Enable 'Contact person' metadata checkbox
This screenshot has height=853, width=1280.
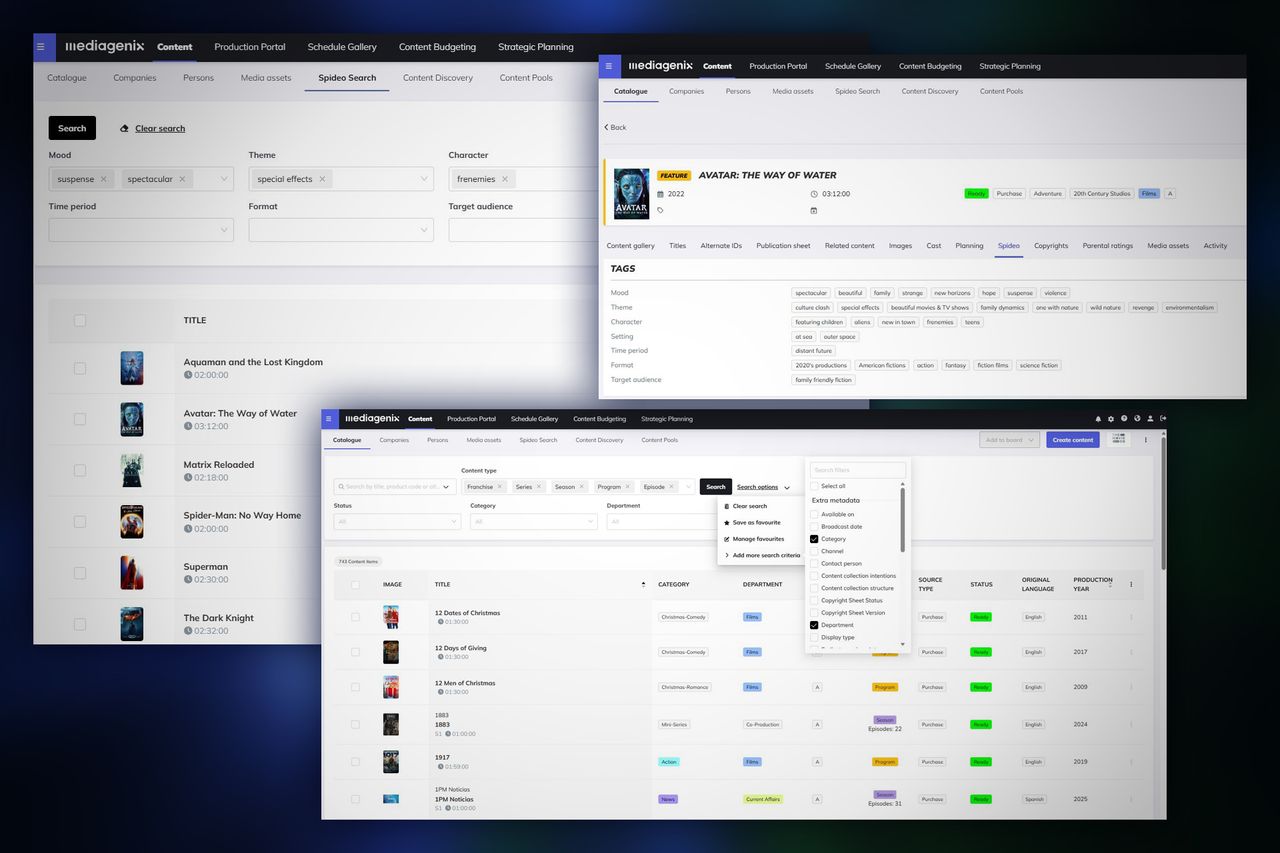(x=814, y=564)
